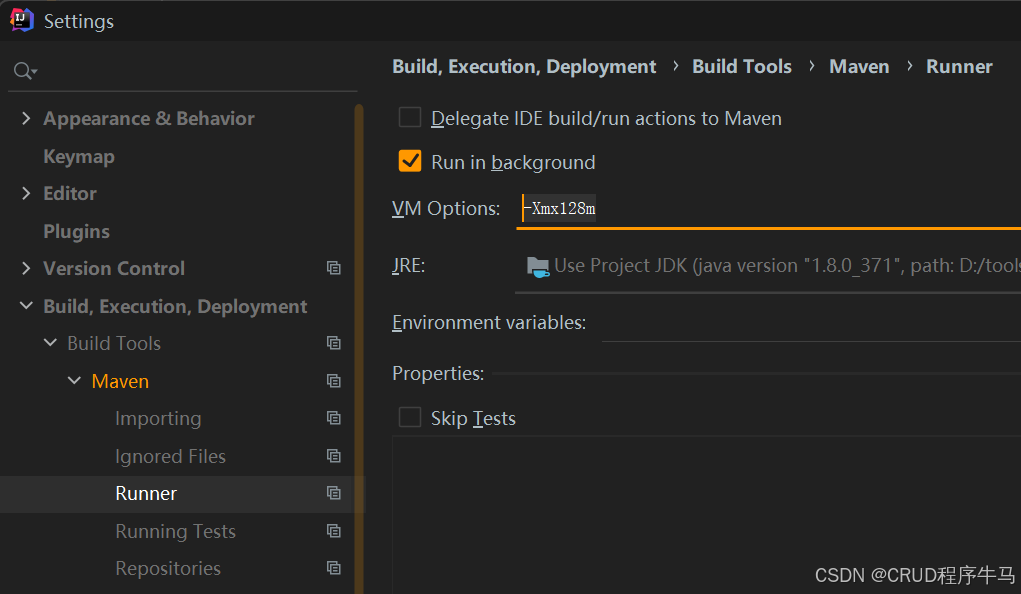The image size is (1021, 594).
Task: Click the Environment variables input field
Action: tap(811, 323)
